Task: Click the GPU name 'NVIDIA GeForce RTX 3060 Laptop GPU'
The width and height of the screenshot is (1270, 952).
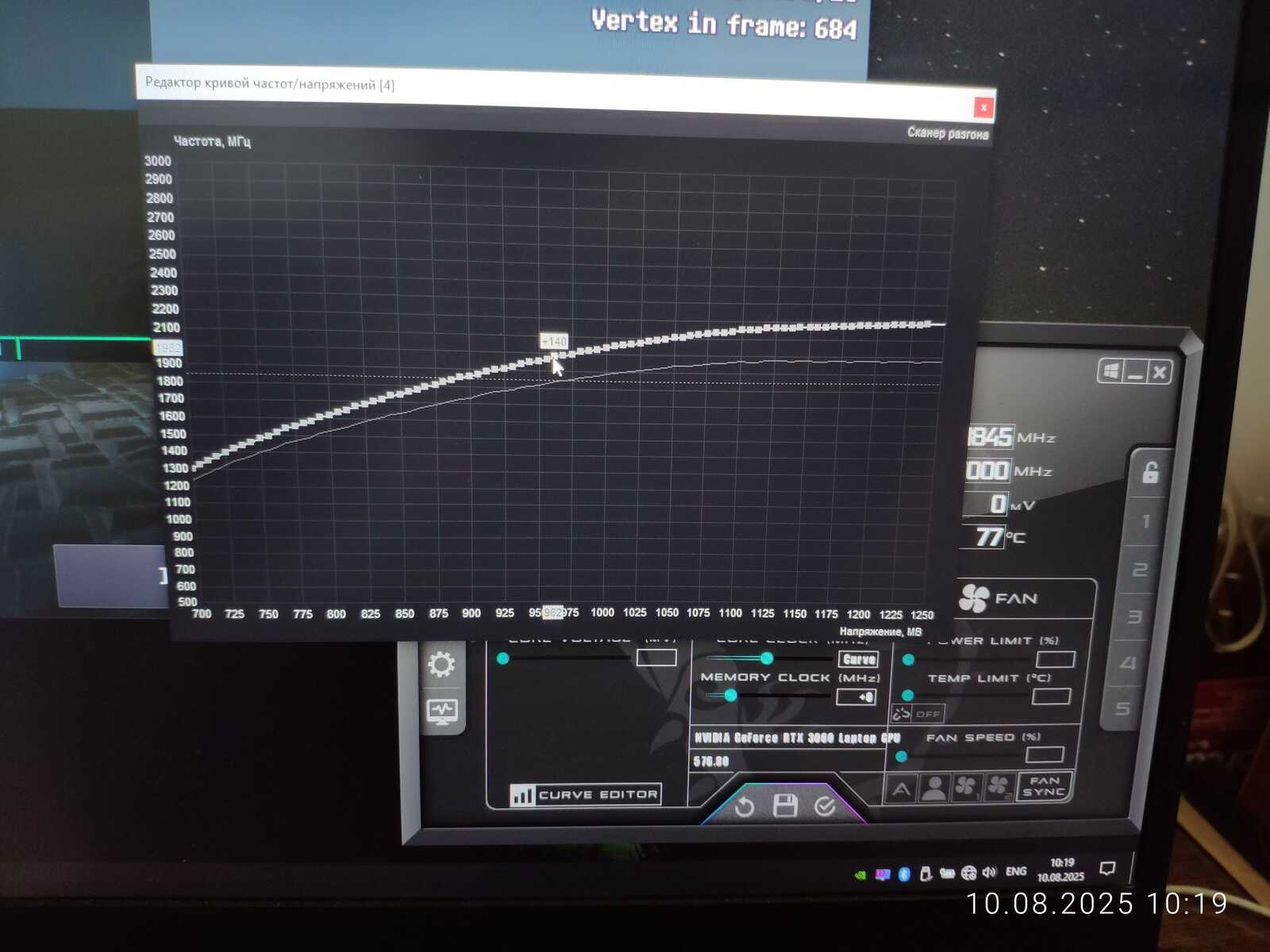Action: point(797,738)
